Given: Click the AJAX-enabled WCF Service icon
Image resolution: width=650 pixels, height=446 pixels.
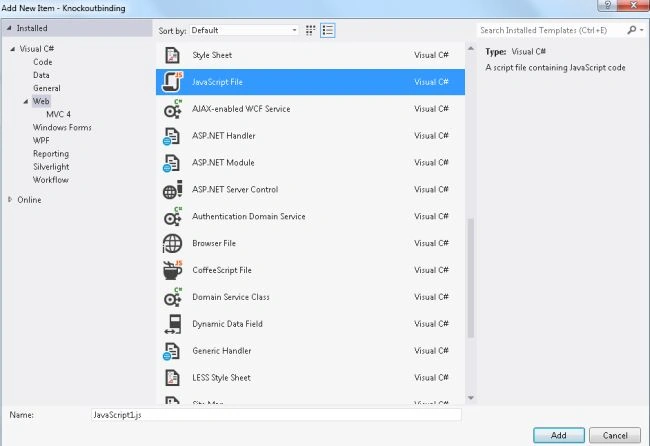Looking at the screenshot, I should click(172, 109).
